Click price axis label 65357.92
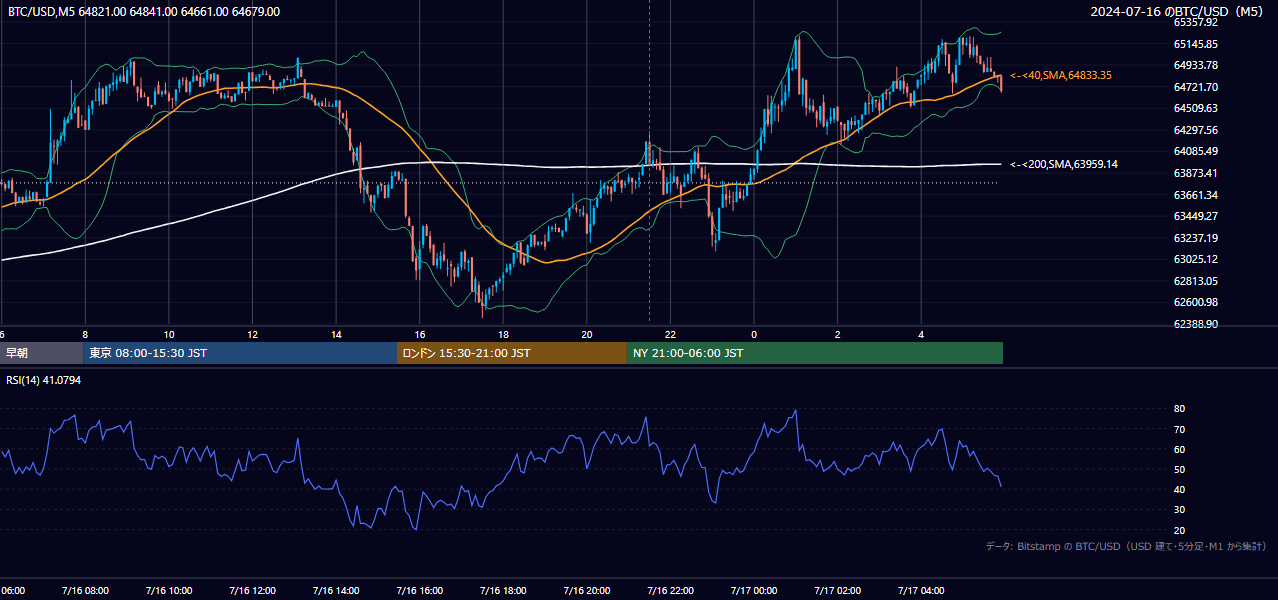Image resolution: width=1278 pixels, height=600 pixels. [x=1196, y=22]
